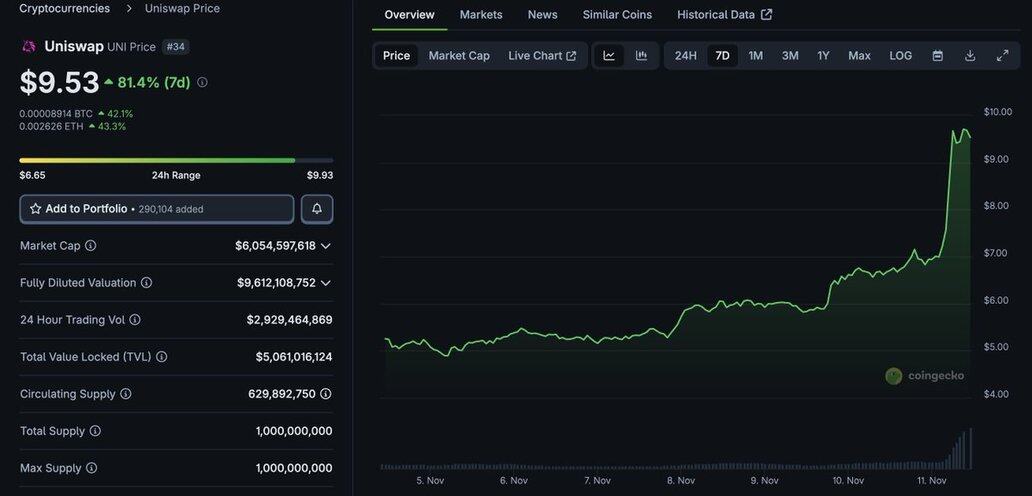The image size is (1032, 496).
Task: Select the 1Y time range
Action: tap(823, 56)
